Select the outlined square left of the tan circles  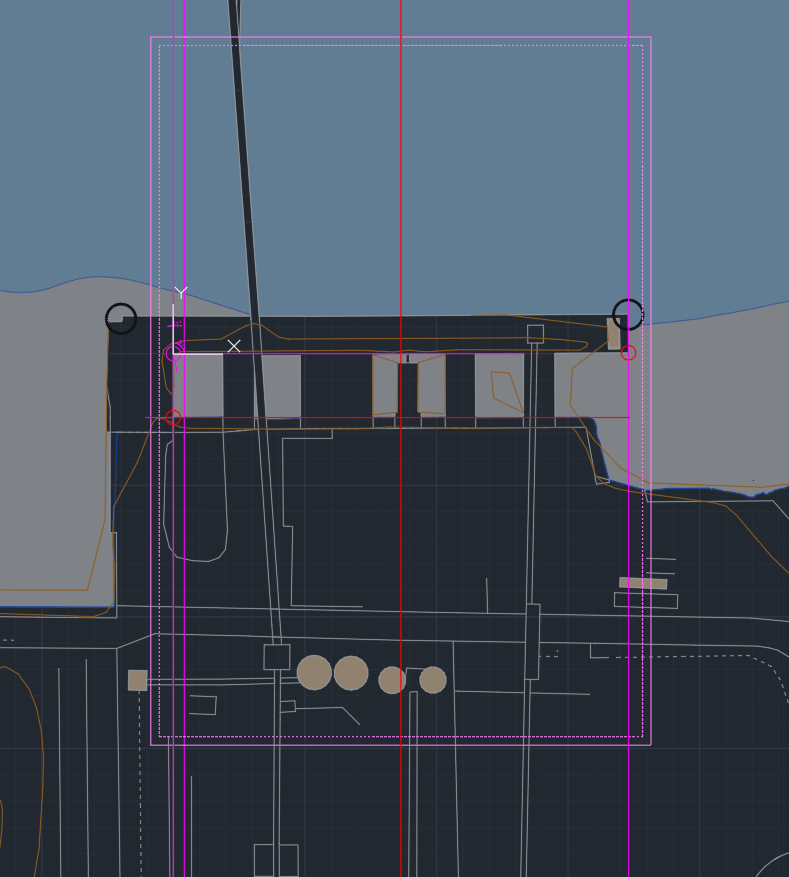click(x=277, y=657)
